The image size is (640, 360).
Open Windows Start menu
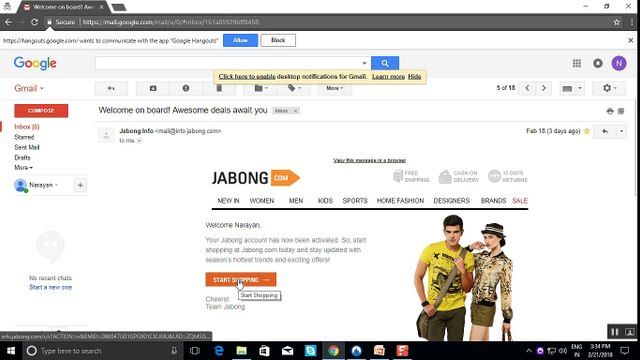pos(11,351)
